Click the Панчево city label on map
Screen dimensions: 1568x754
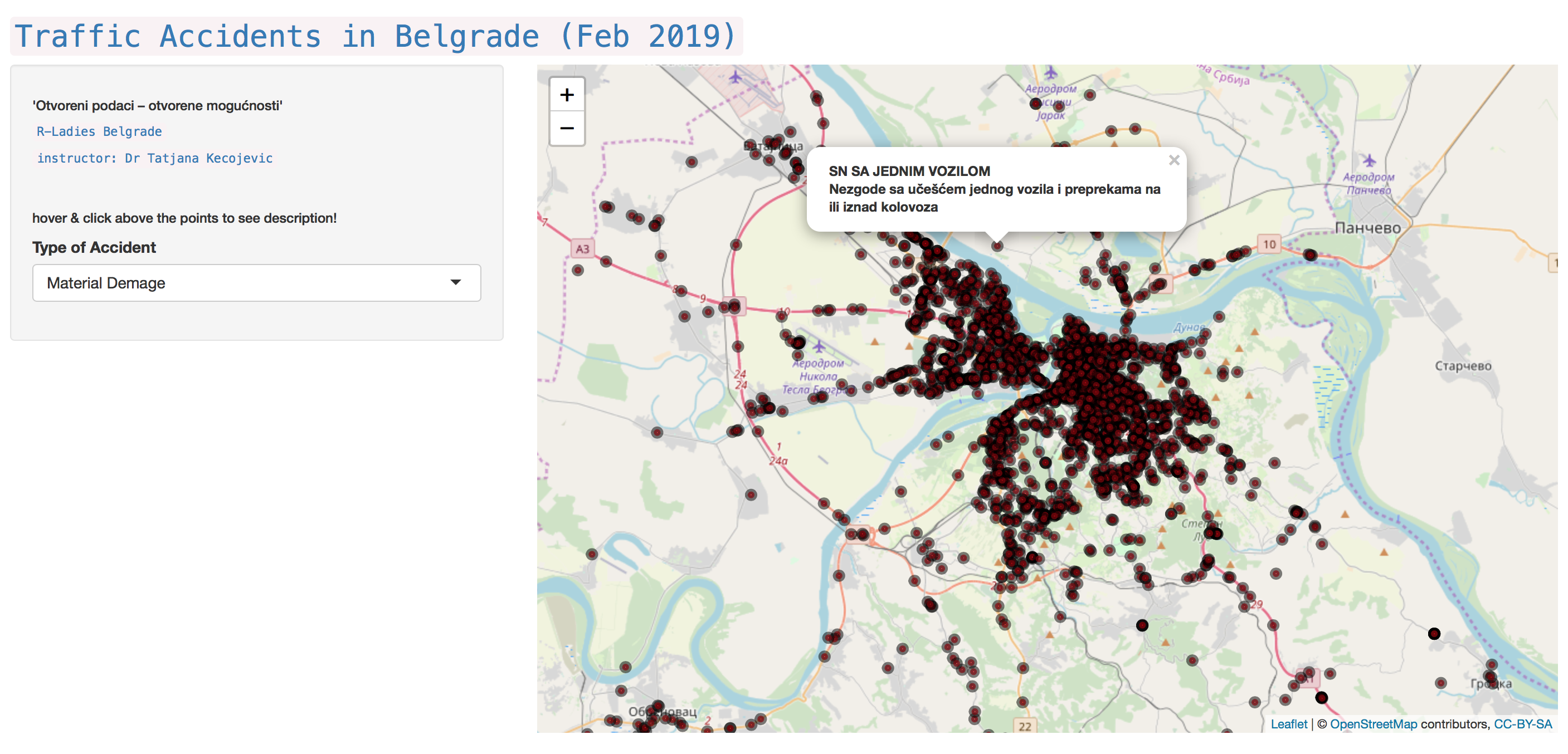(1367, 228)
